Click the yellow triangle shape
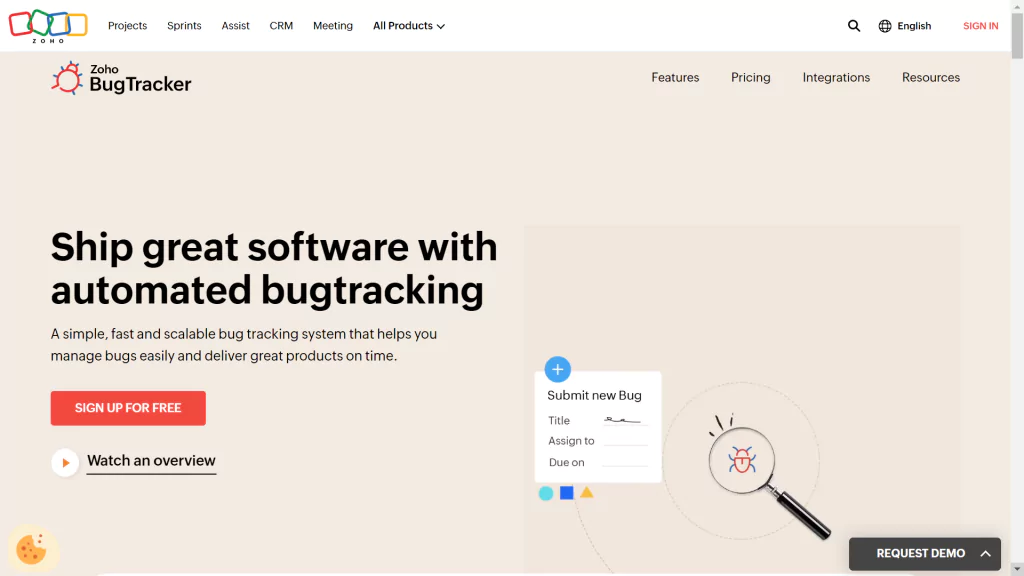 tap(586, 492)
